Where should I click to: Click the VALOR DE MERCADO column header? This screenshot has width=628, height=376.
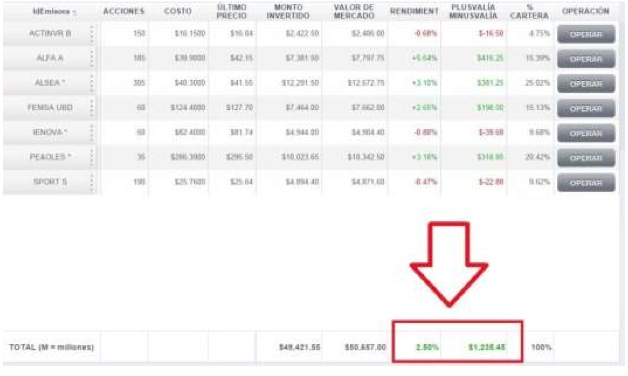point(354,12)
